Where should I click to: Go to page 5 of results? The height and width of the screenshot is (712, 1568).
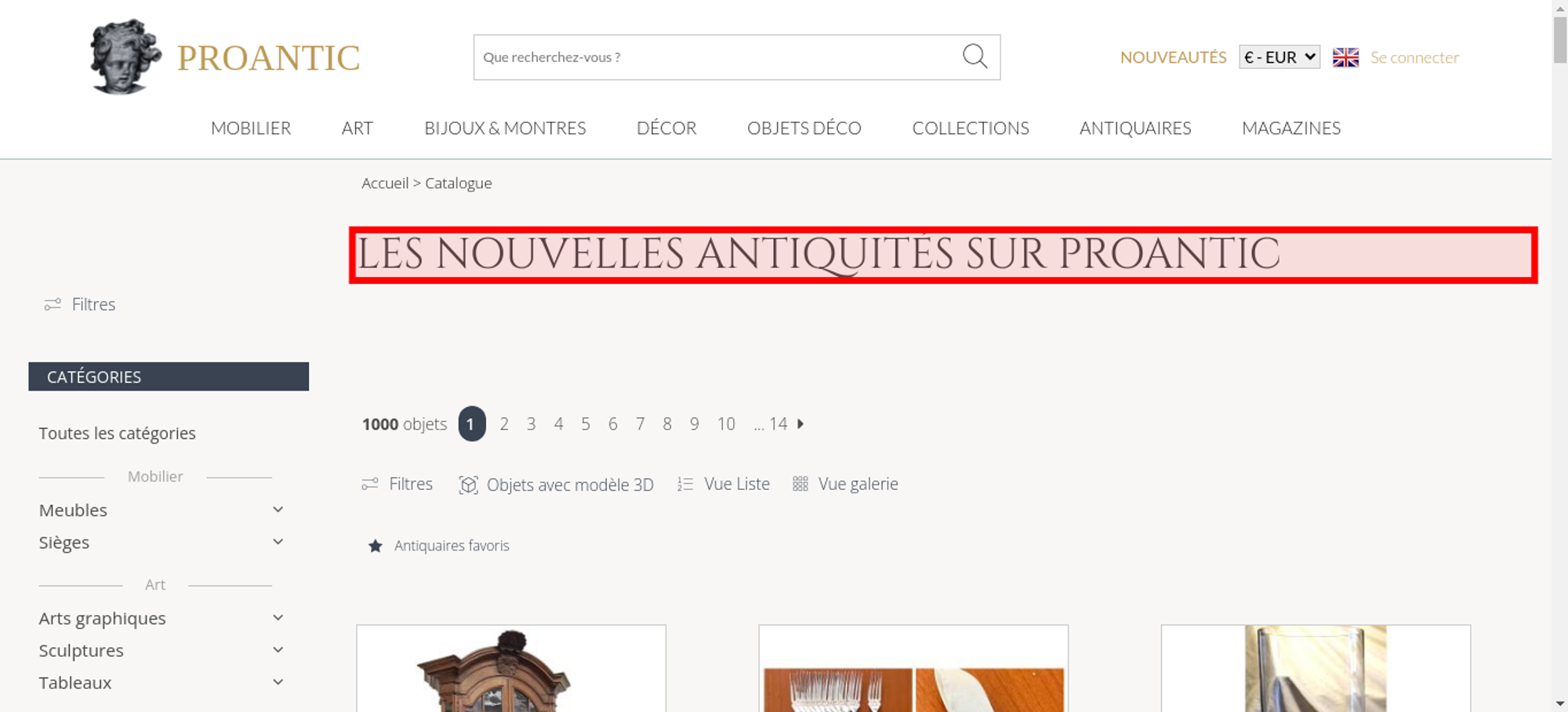[x=586, y=424]
